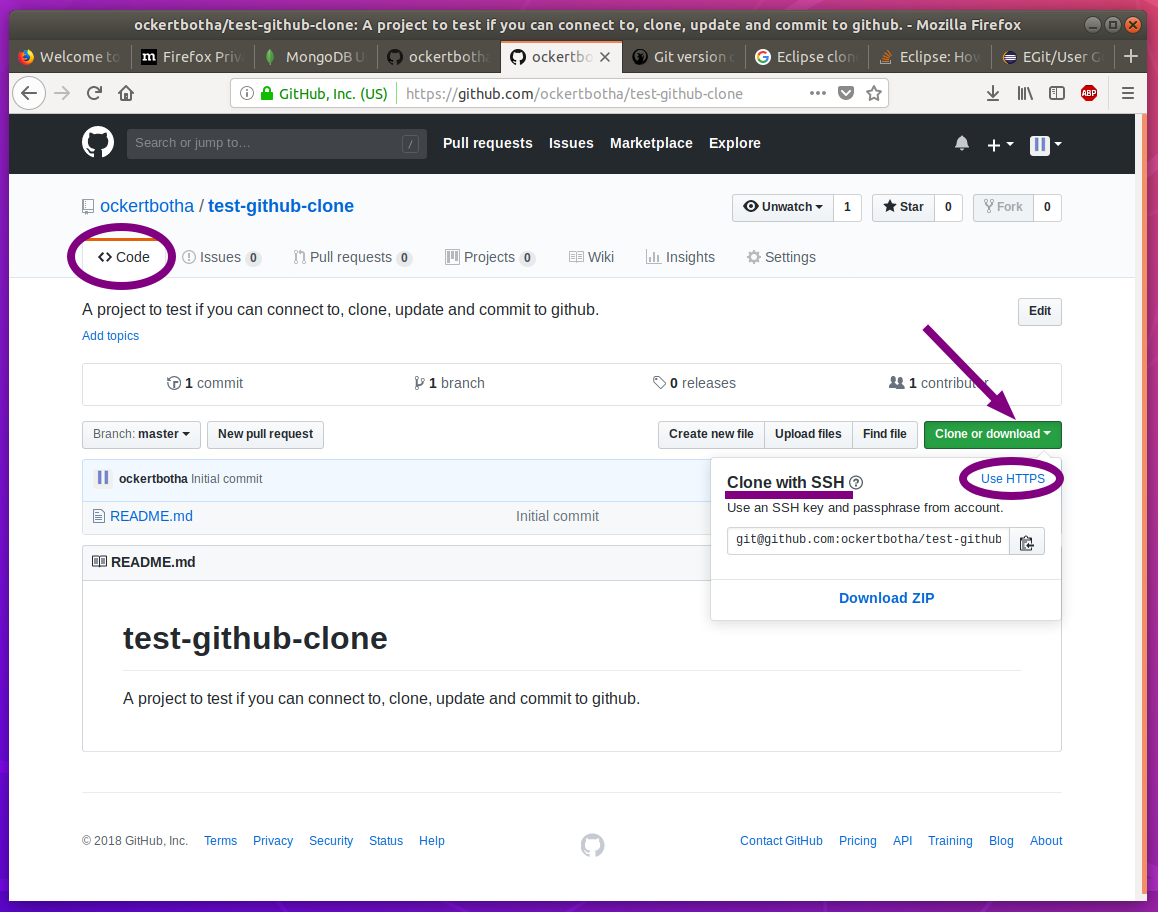The width and height of the screenshot is (1158, 912).
Task: Edit the repository description
Action: click(x=1040, y=311)
